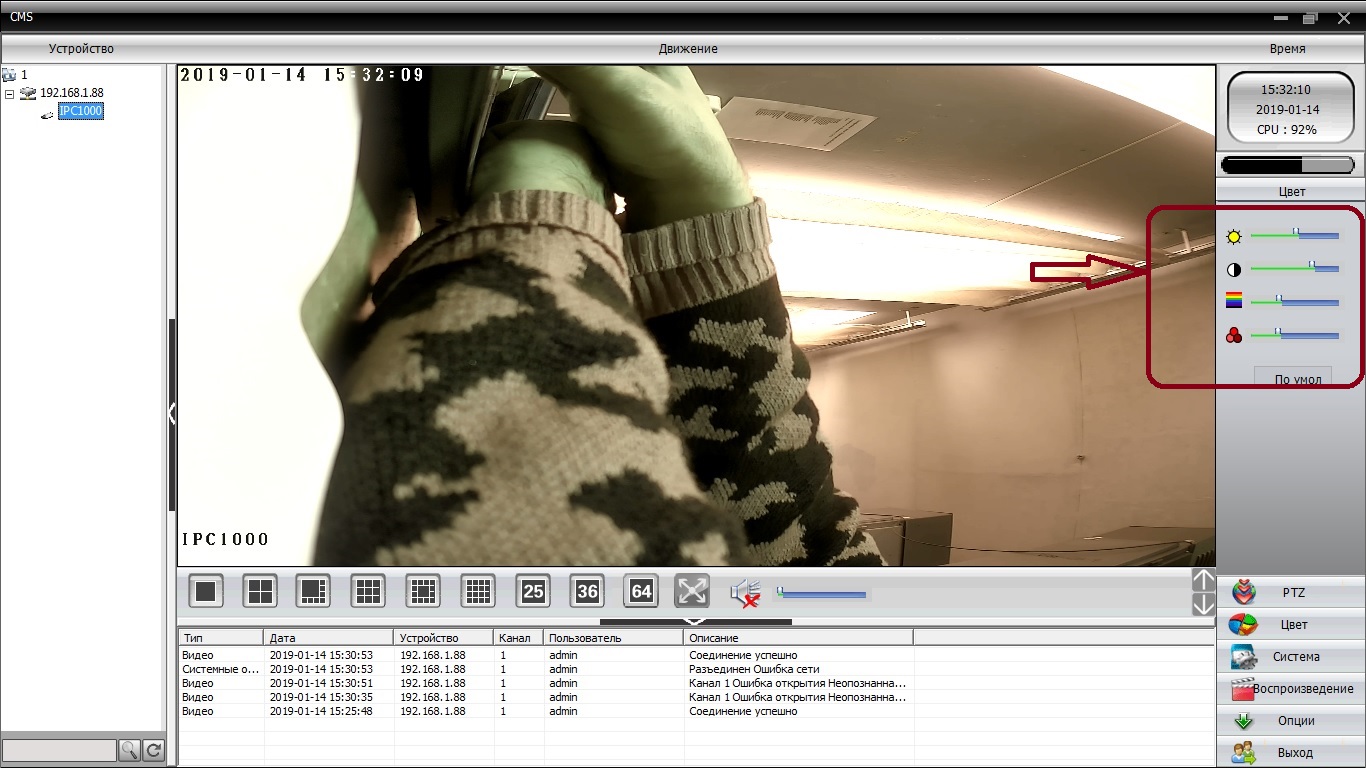Open the Воспроизведение playback section
1366x768 pixels.
(1291, 689)
